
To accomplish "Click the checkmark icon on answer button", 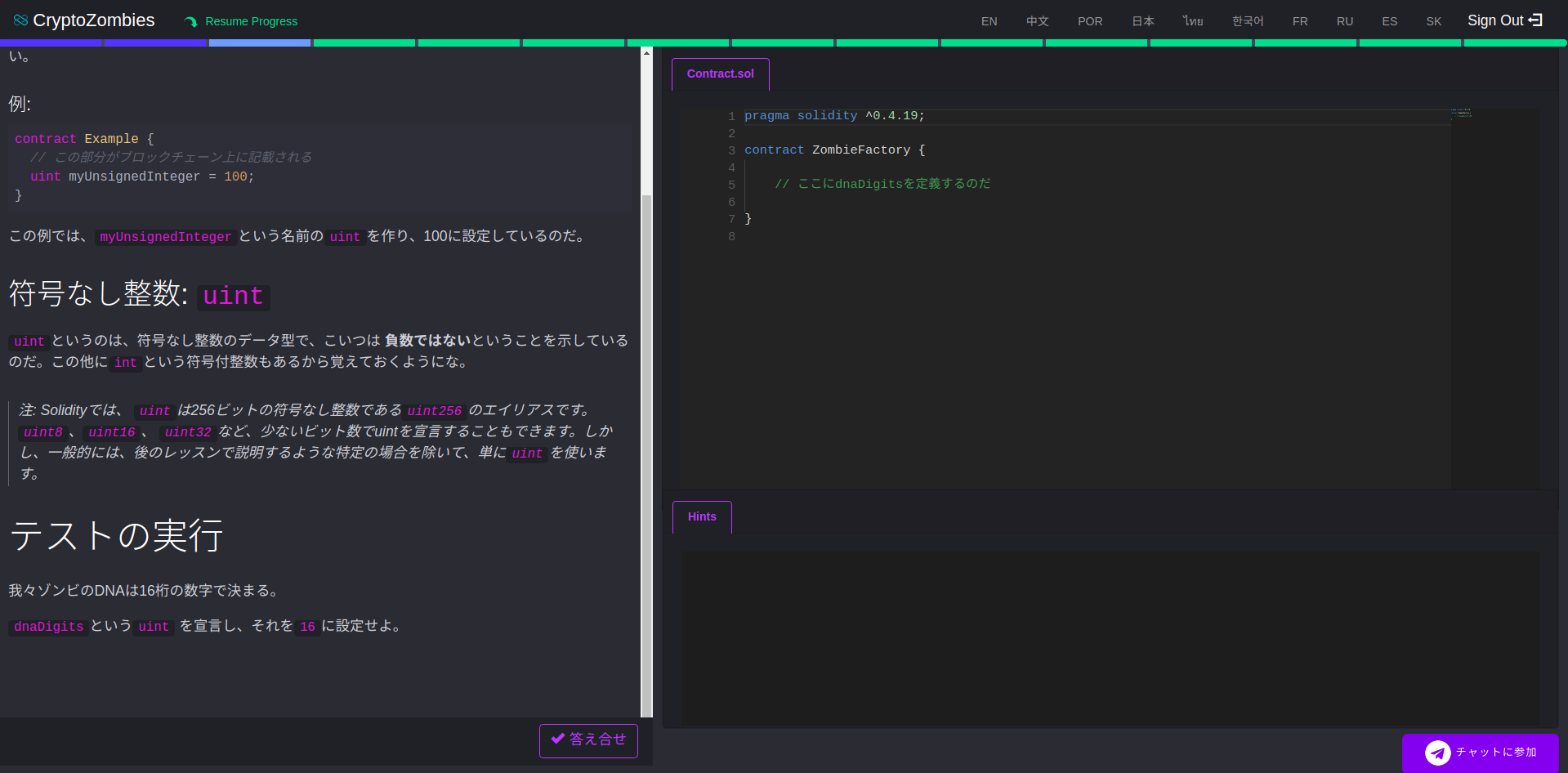I will tap(558, 739).
